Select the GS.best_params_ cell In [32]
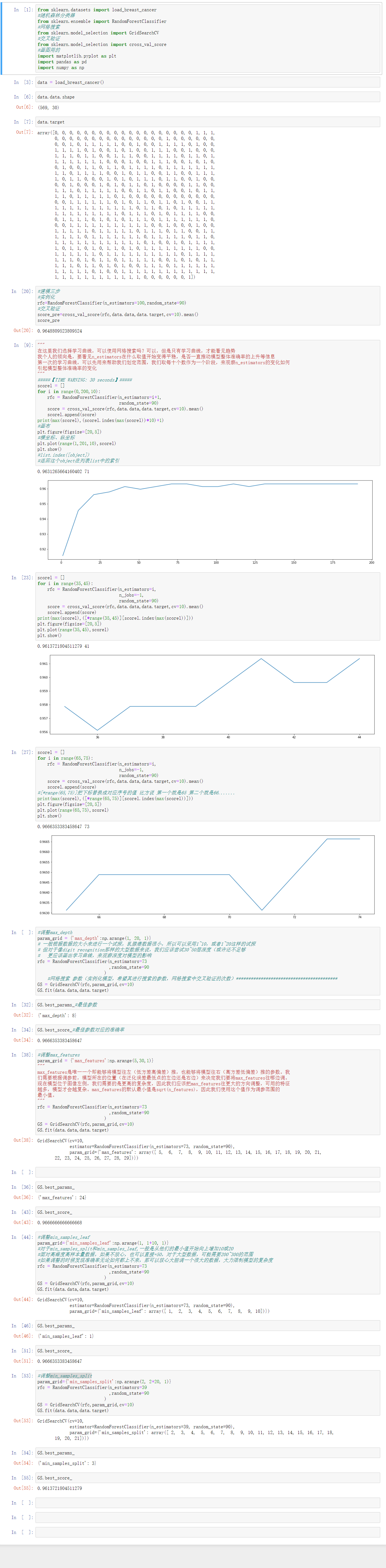Image resolution: width=386 pixels, height=1568 pixels. point(208,1005)
